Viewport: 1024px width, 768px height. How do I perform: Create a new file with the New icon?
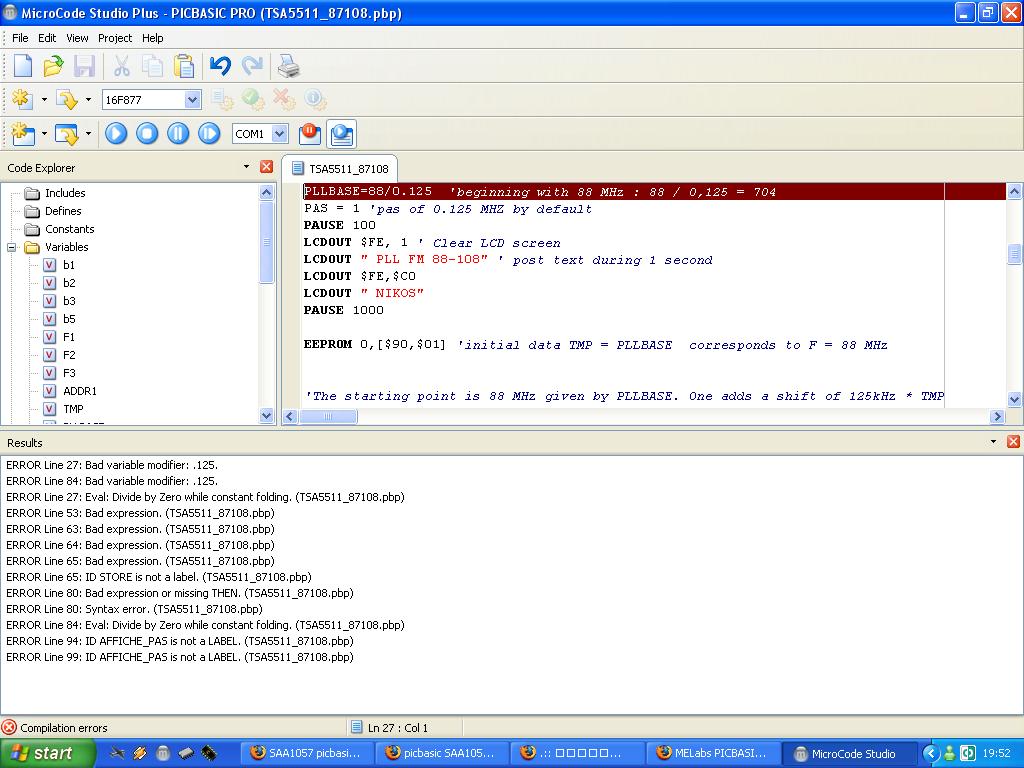coord(23,66)
